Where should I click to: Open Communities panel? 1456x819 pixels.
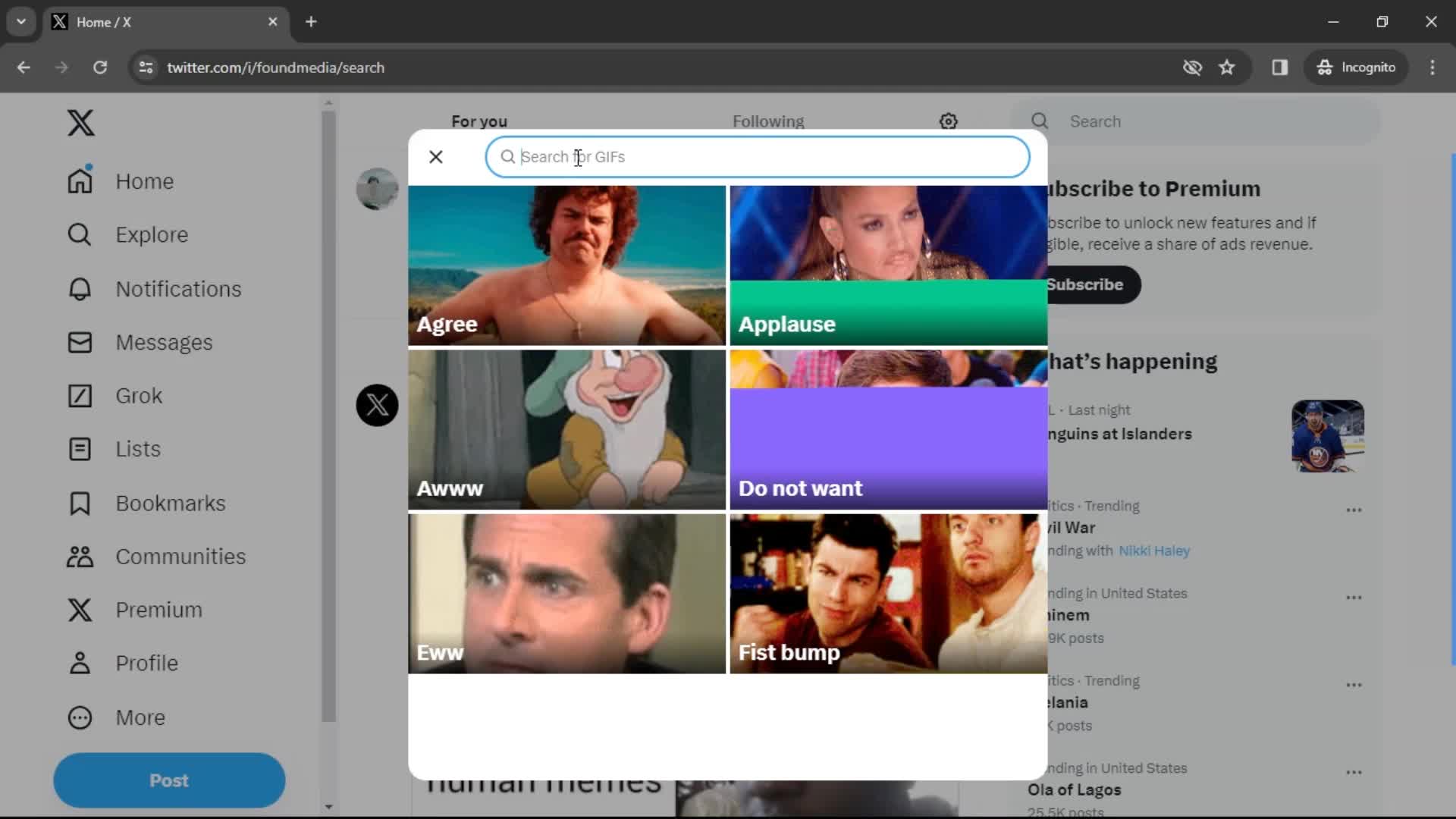(x=180, y=556)
